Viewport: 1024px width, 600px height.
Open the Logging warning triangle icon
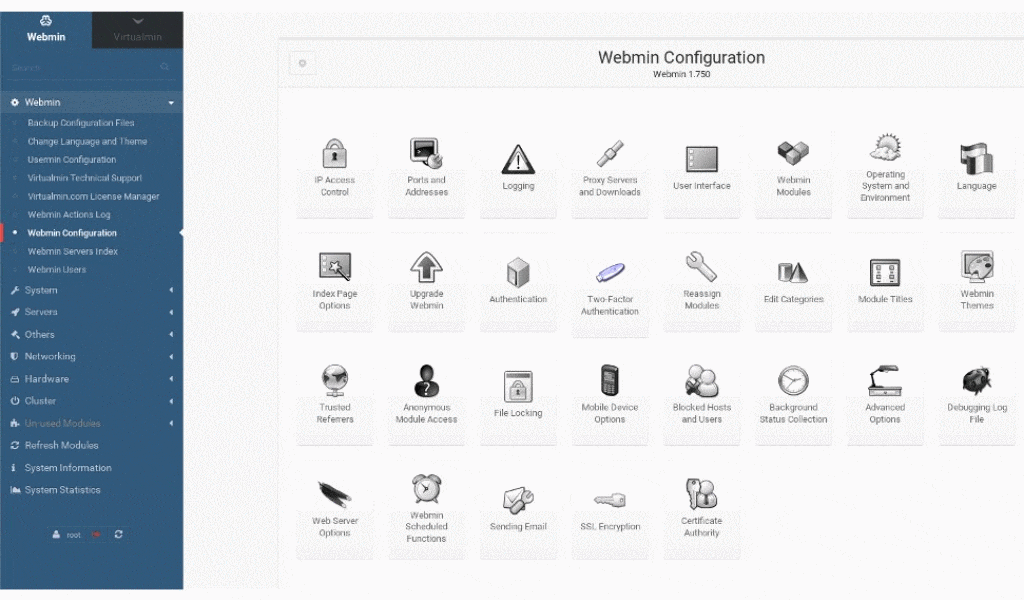pos(518,159)
